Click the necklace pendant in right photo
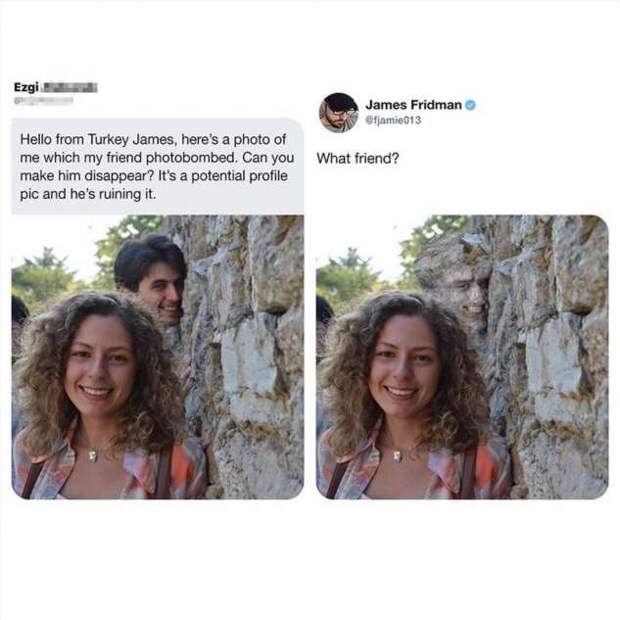 (398, 456)
